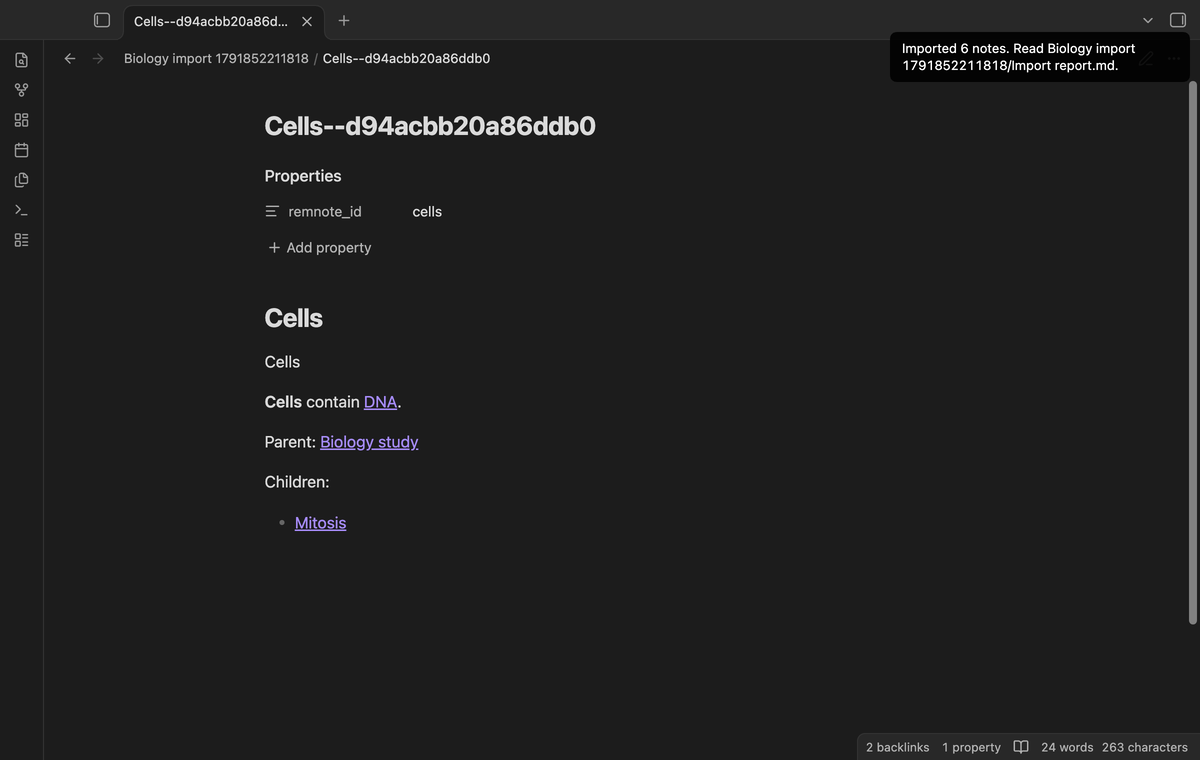The width and height of the screenshot is (1200, 760).
Task: Toggle reading view book icon in status bar
Action: tap(1021, 747)
